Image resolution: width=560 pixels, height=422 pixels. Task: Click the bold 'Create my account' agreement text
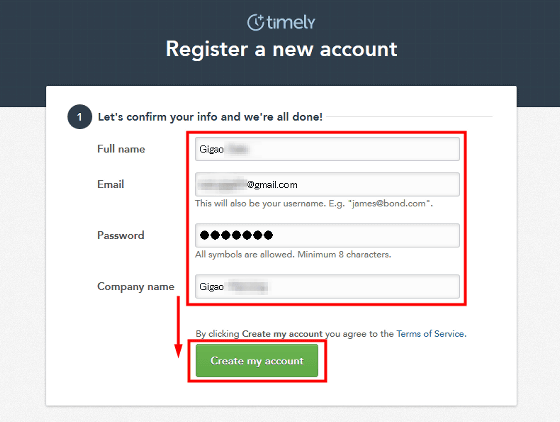click(282, 334)
